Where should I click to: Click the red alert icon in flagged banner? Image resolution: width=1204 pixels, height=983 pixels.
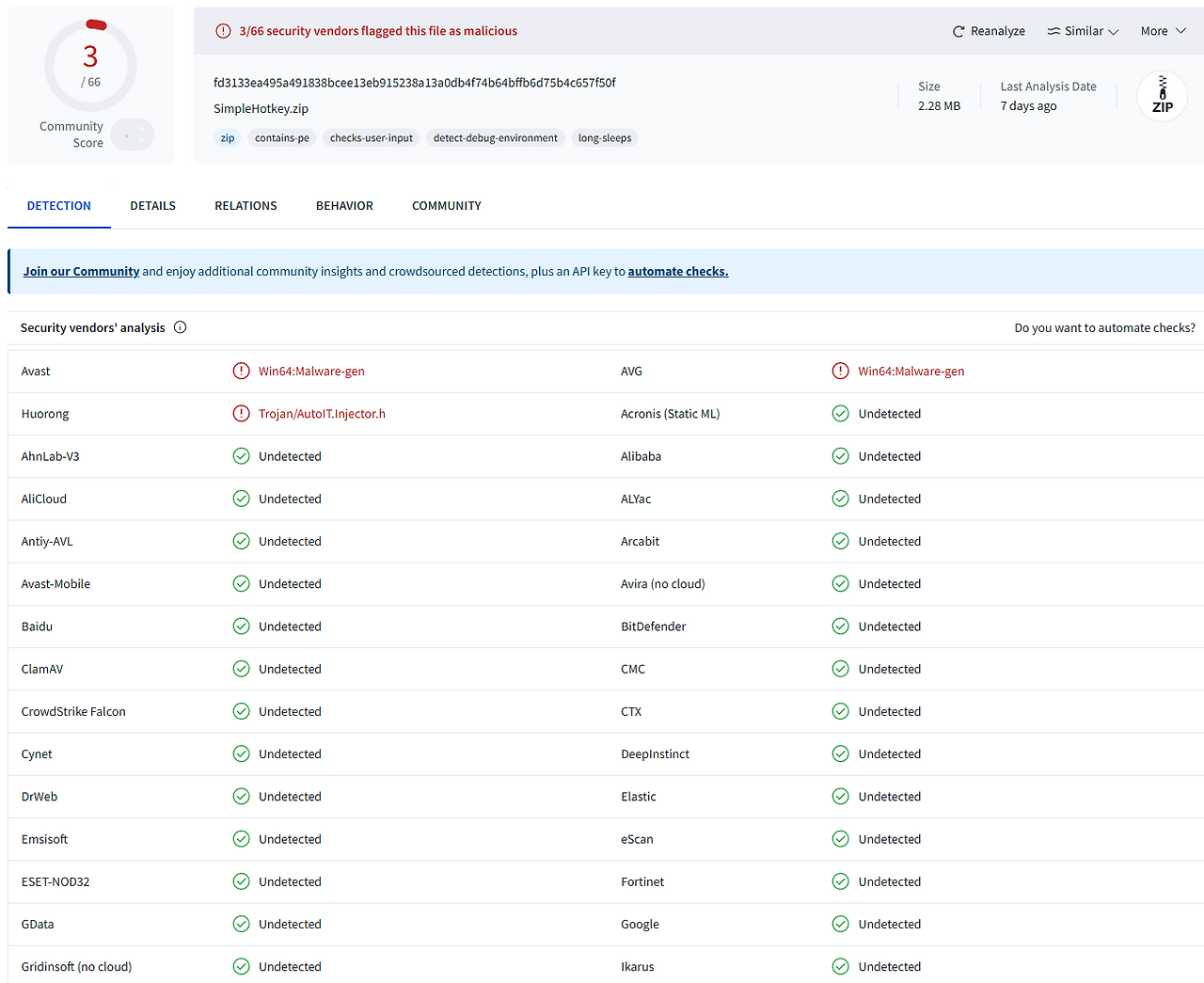(223, 31)
